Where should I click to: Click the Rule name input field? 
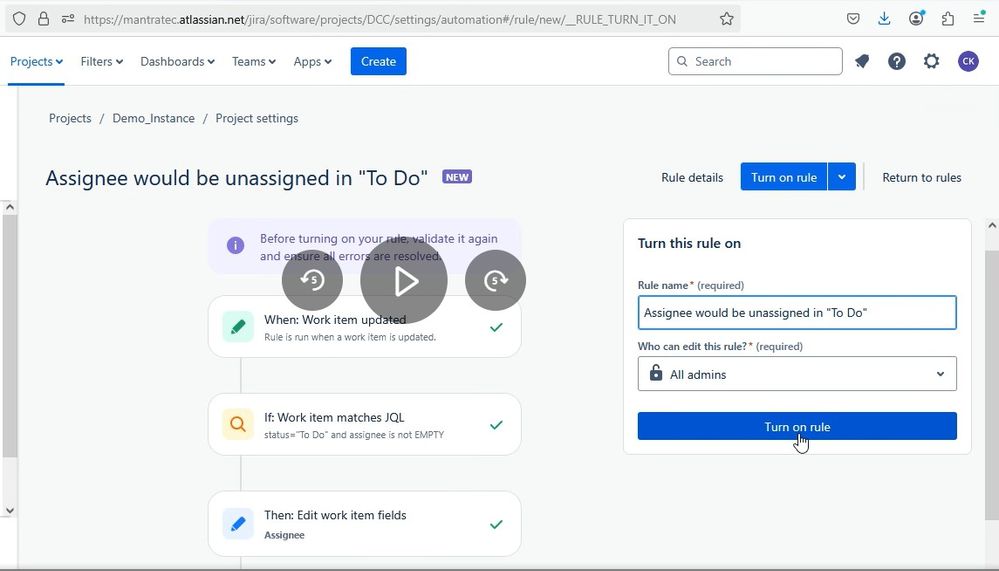pyautogui.click(x=797, y=312)
